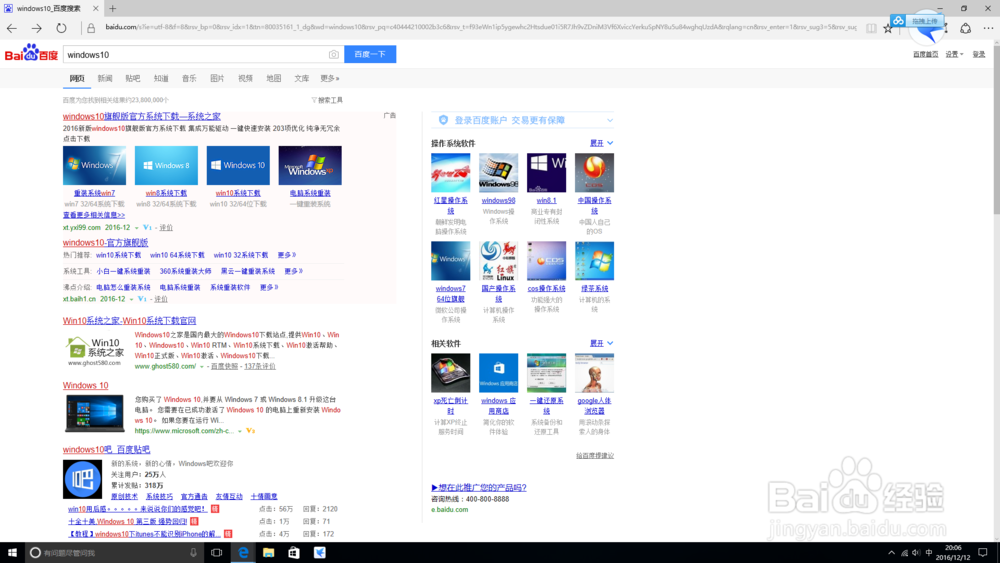The height and width of the screenshot is (563, 1000).
Task: Open the windows10吧_百度贴吧 result
Action: click(107, 450)
